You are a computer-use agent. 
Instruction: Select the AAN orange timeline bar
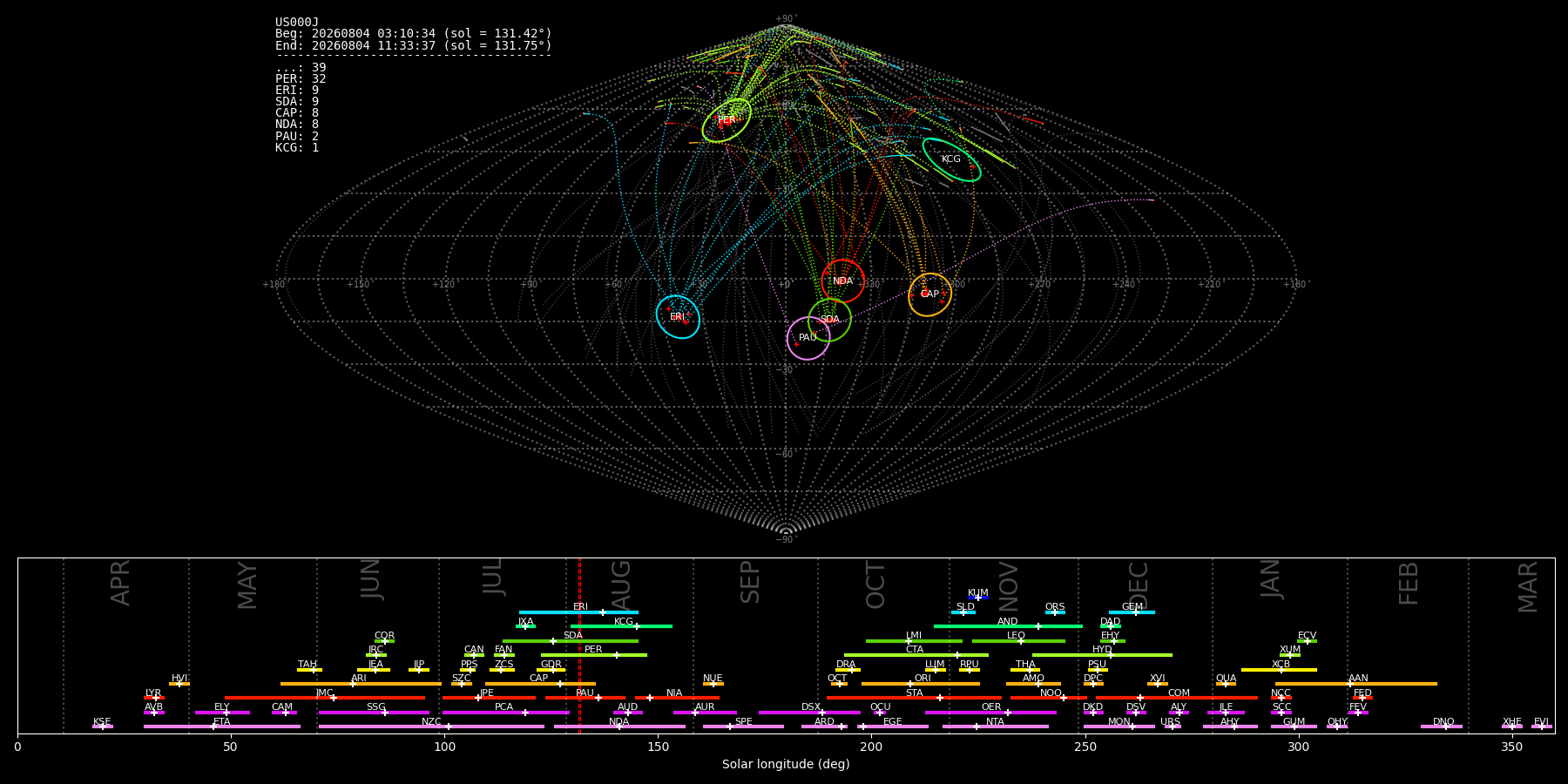tap(1356, 684)
